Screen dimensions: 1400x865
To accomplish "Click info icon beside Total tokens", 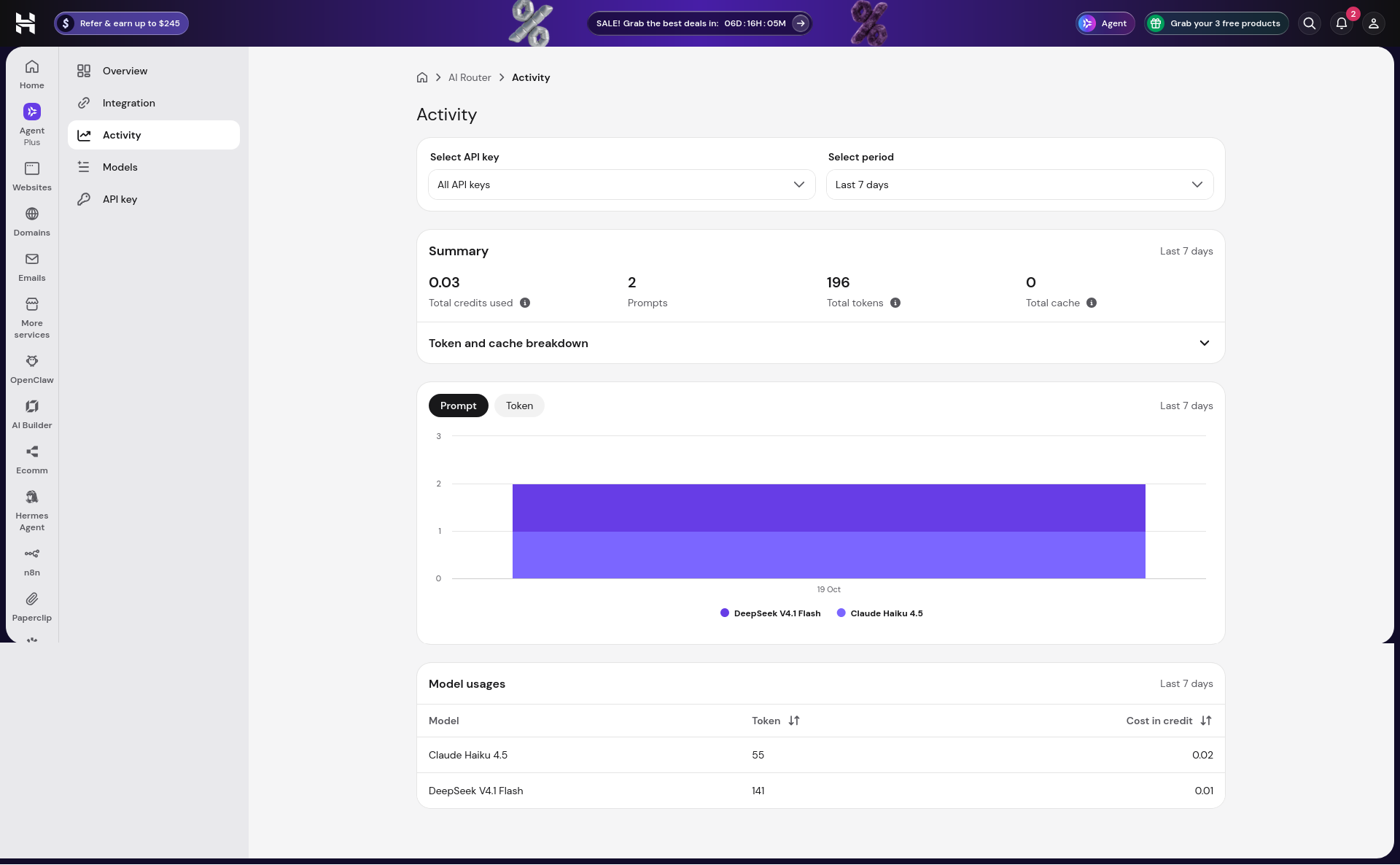I will coord(895,303).
